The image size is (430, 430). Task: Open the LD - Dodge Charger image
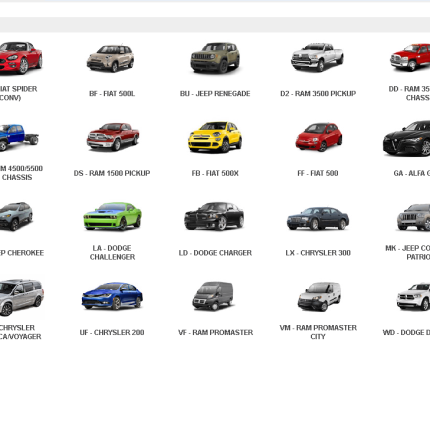click(x=214, y=216)
